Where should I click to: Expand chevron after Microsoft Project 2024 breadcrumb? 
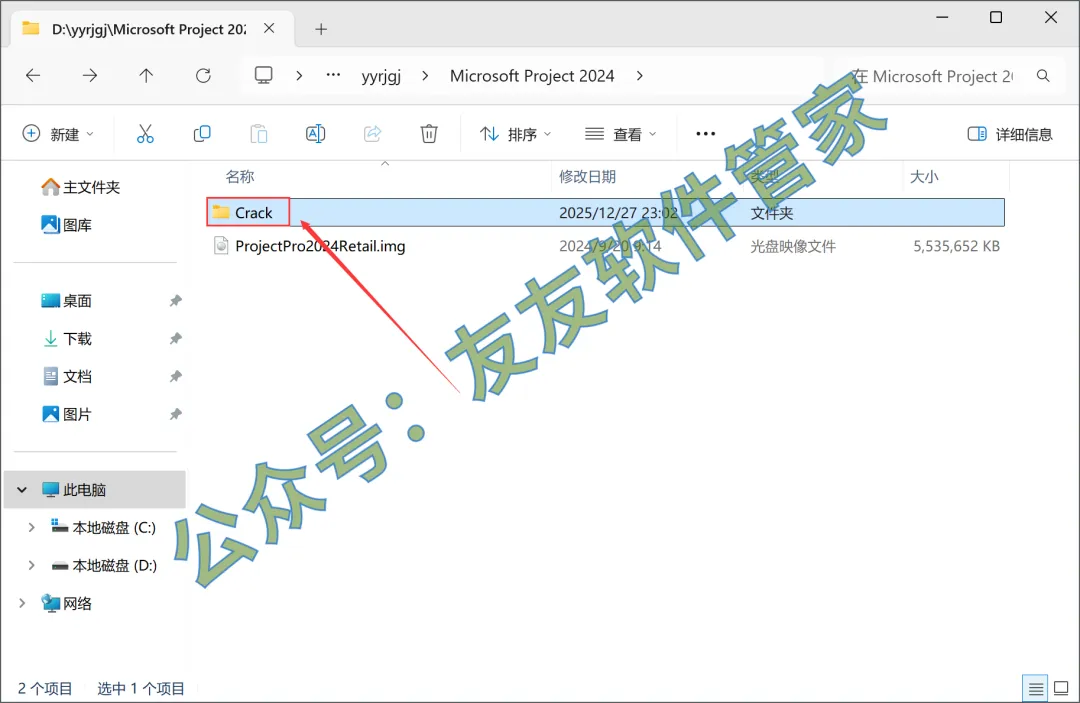point(640,76)
